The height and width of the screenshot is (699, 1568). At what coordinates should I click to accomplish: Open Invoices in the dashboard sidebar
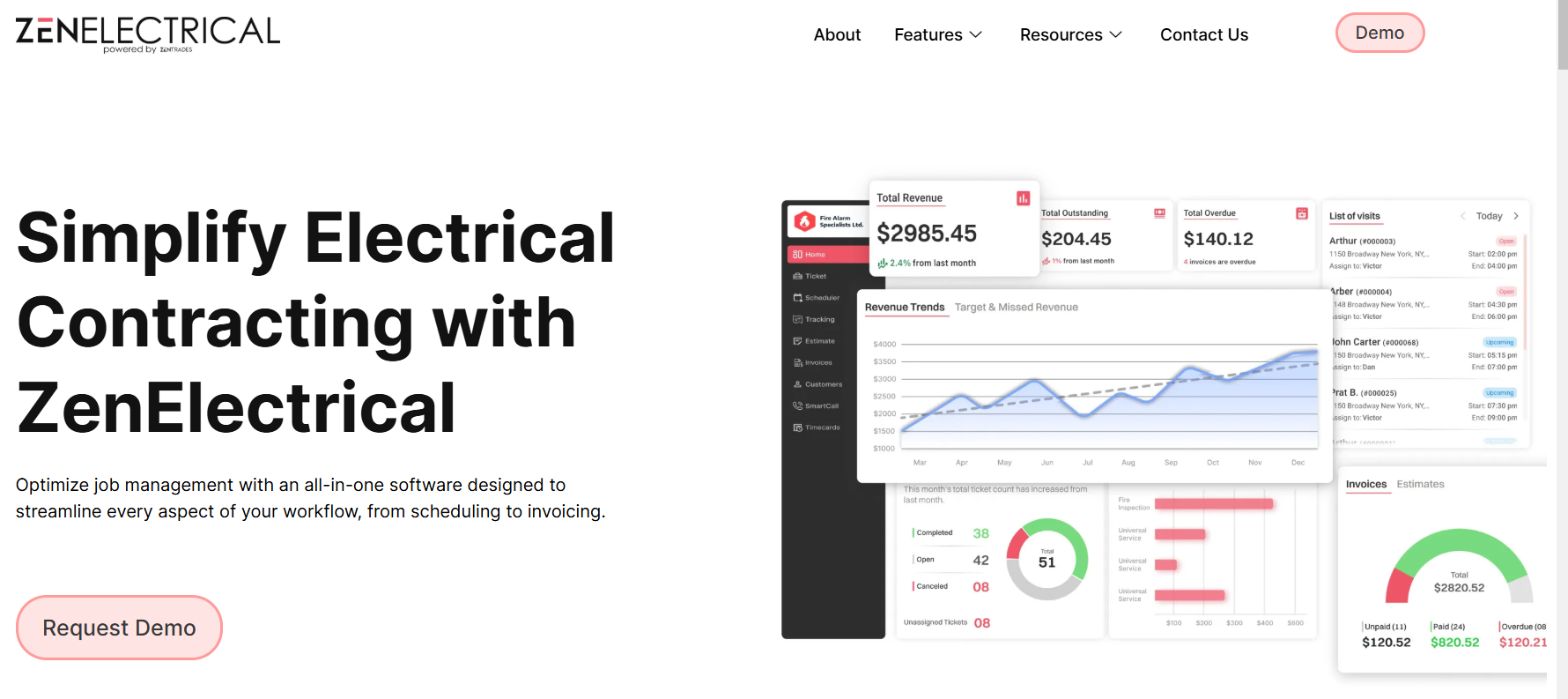point(813,362)
